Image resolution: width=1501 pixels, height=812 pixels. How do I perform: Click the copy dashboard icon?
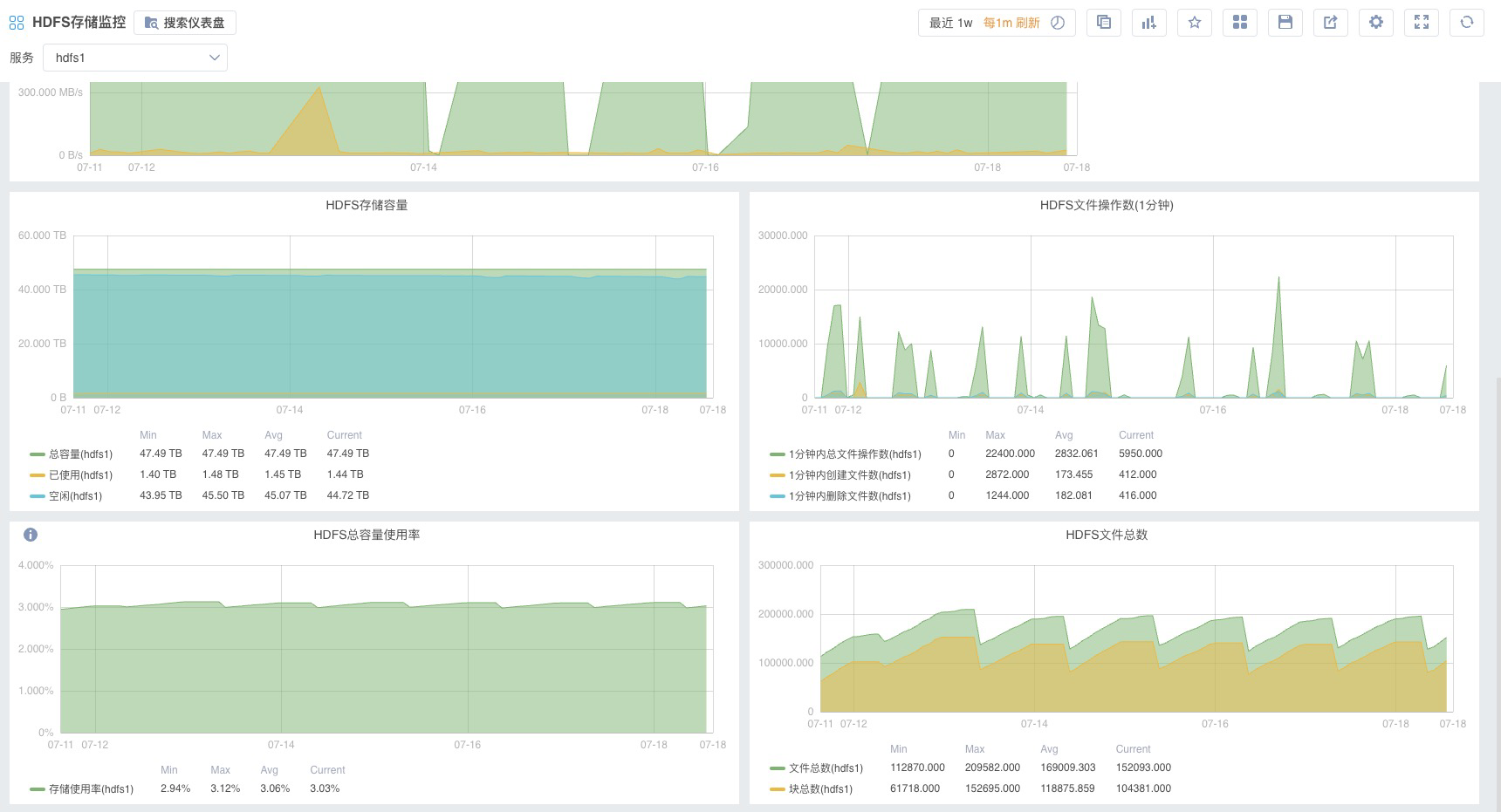pyautogui.click(x=1104, y=23)
